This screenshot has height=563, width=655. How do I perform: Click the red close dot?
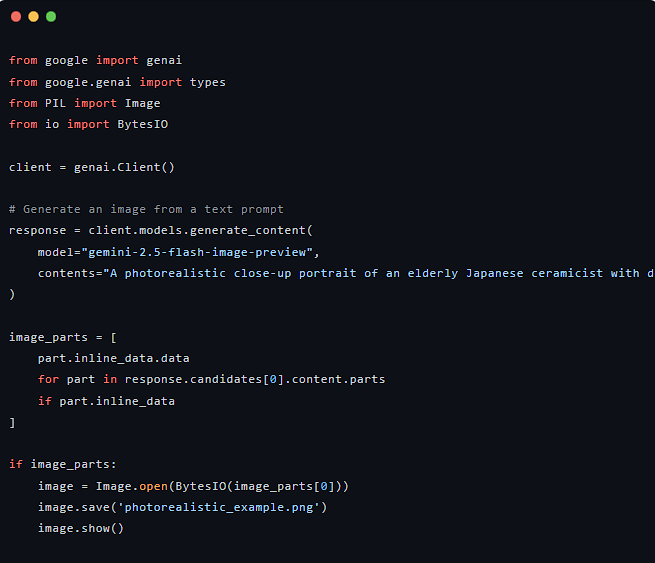click(16, 17)
